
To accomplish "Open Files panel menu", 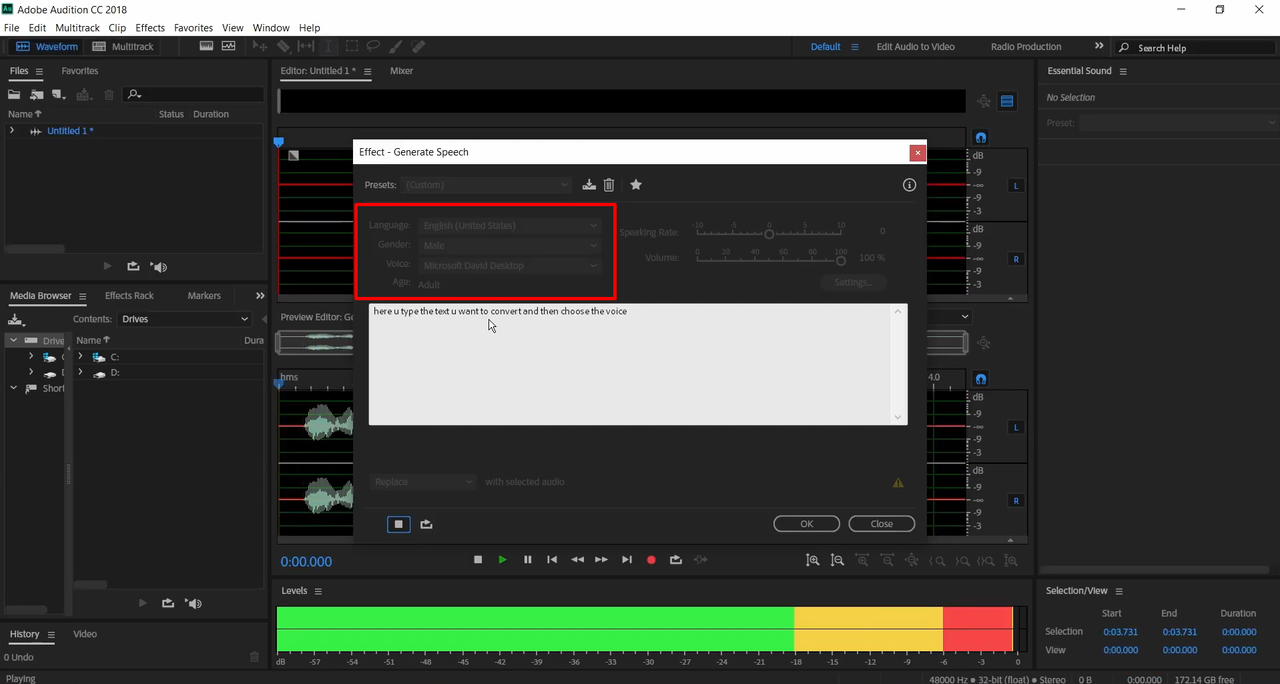I will point(39,72).
